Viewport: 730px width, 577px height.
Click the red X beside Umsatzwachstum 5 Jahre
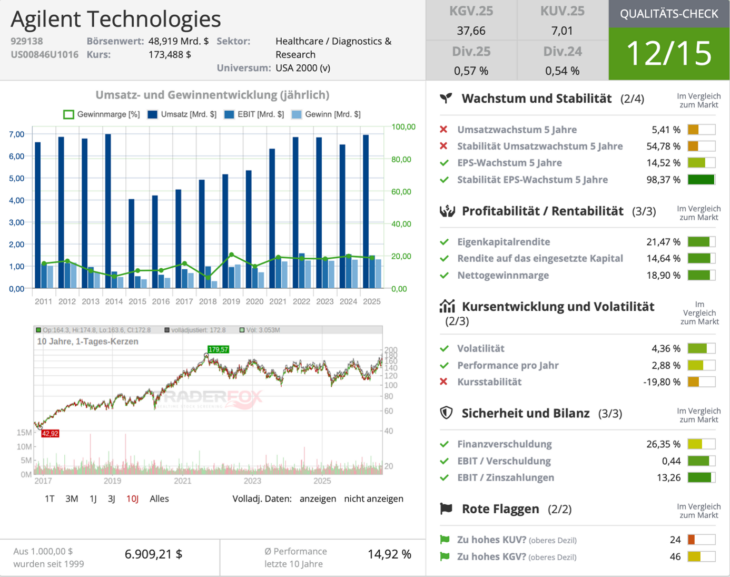tap(444, 129)
